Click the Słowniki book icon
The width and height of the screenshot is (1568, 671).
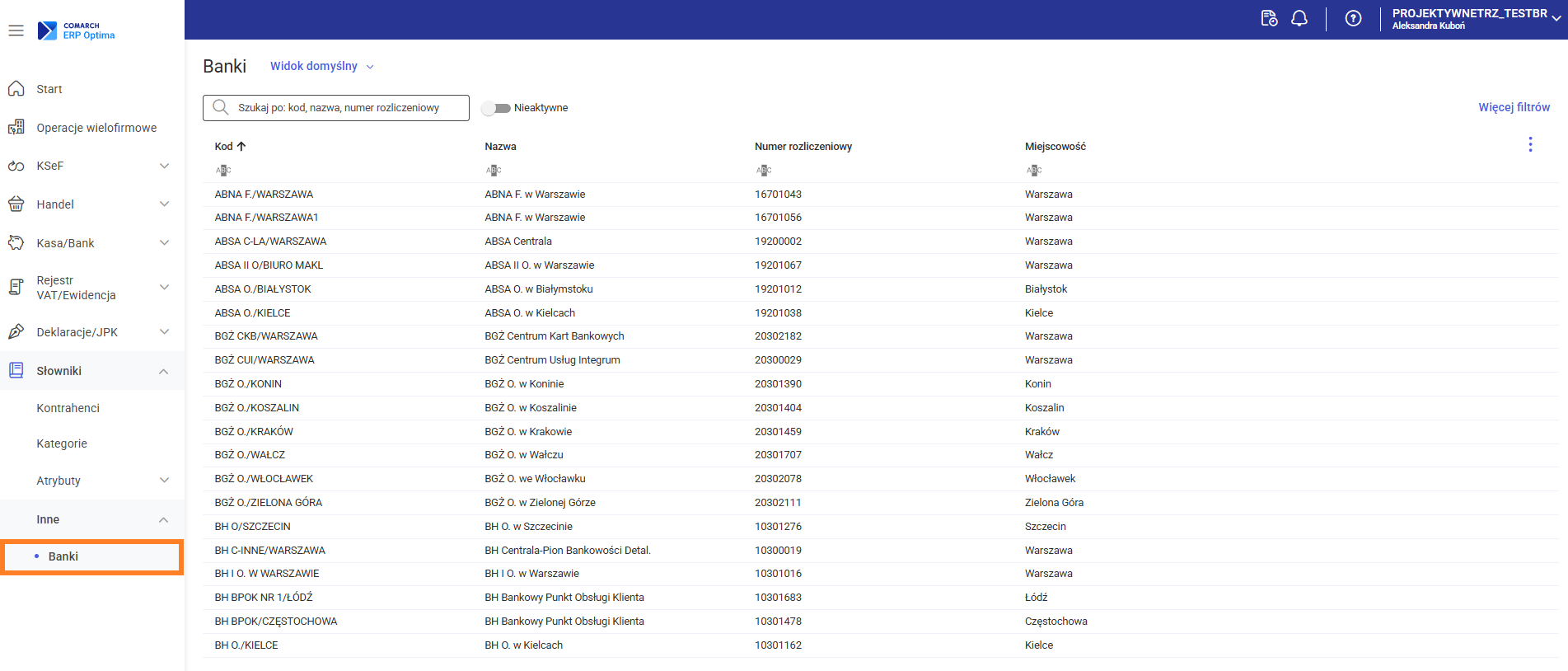tap(16, 370)
